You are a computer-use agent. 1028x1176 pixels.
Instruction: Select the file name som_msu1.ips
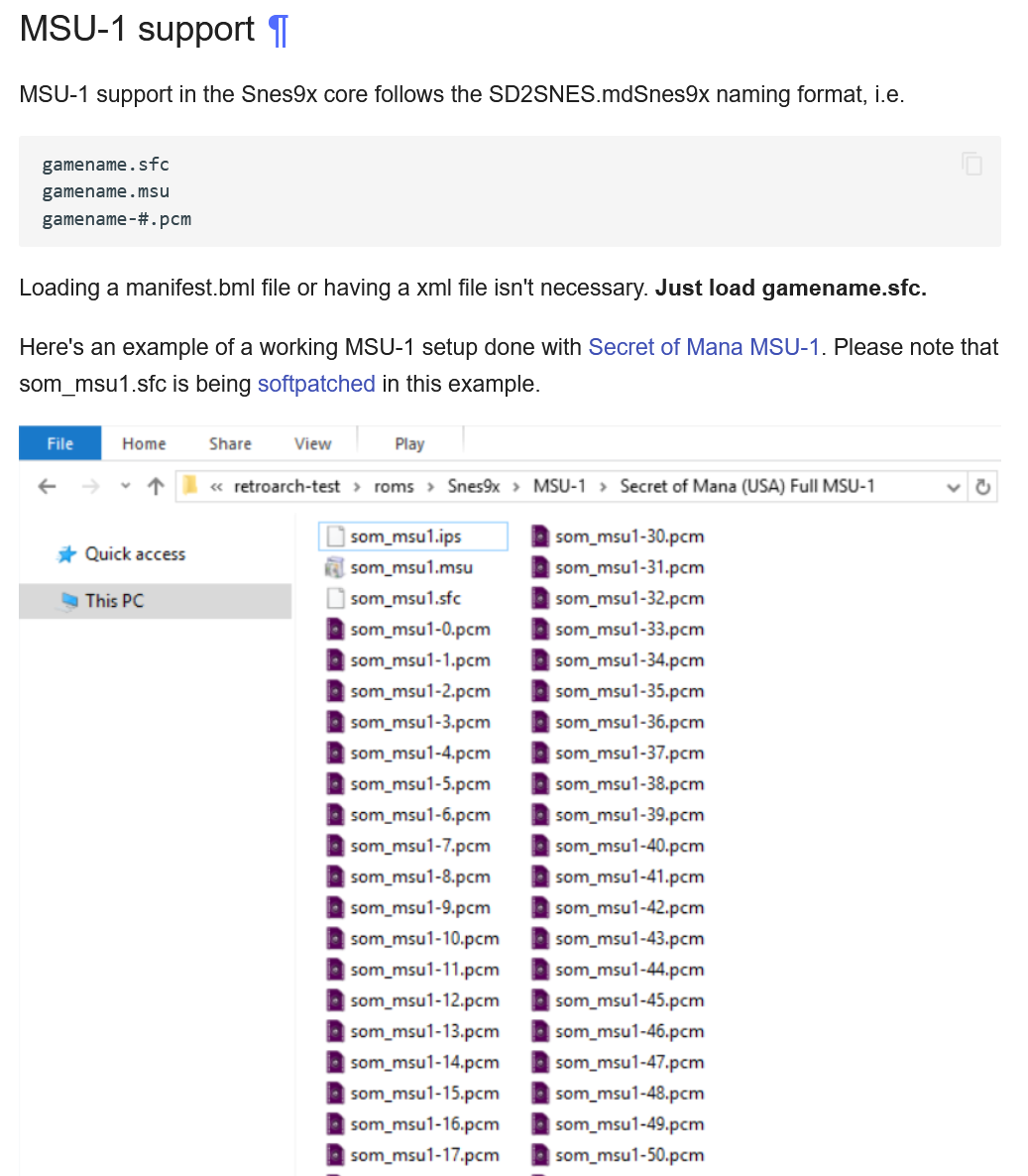click(405, 536)
